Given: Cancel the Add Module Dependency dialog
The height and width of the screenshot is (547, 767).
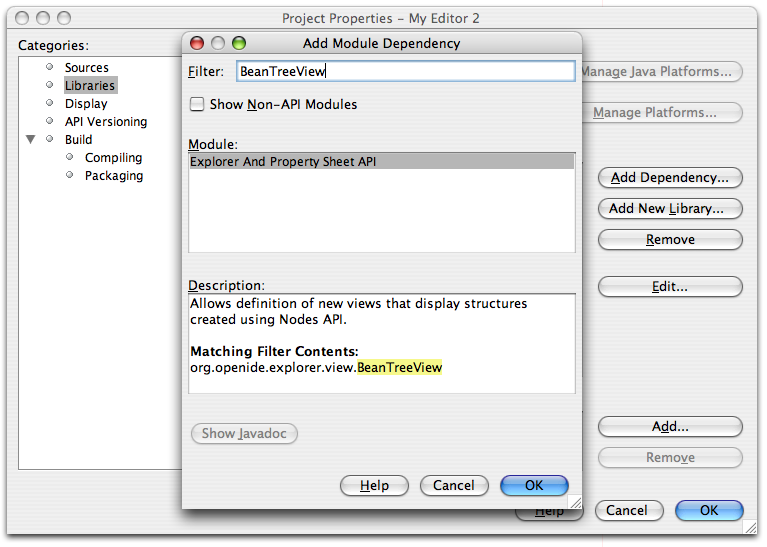Looking at the screenshot, I should (x=454, y=485).
